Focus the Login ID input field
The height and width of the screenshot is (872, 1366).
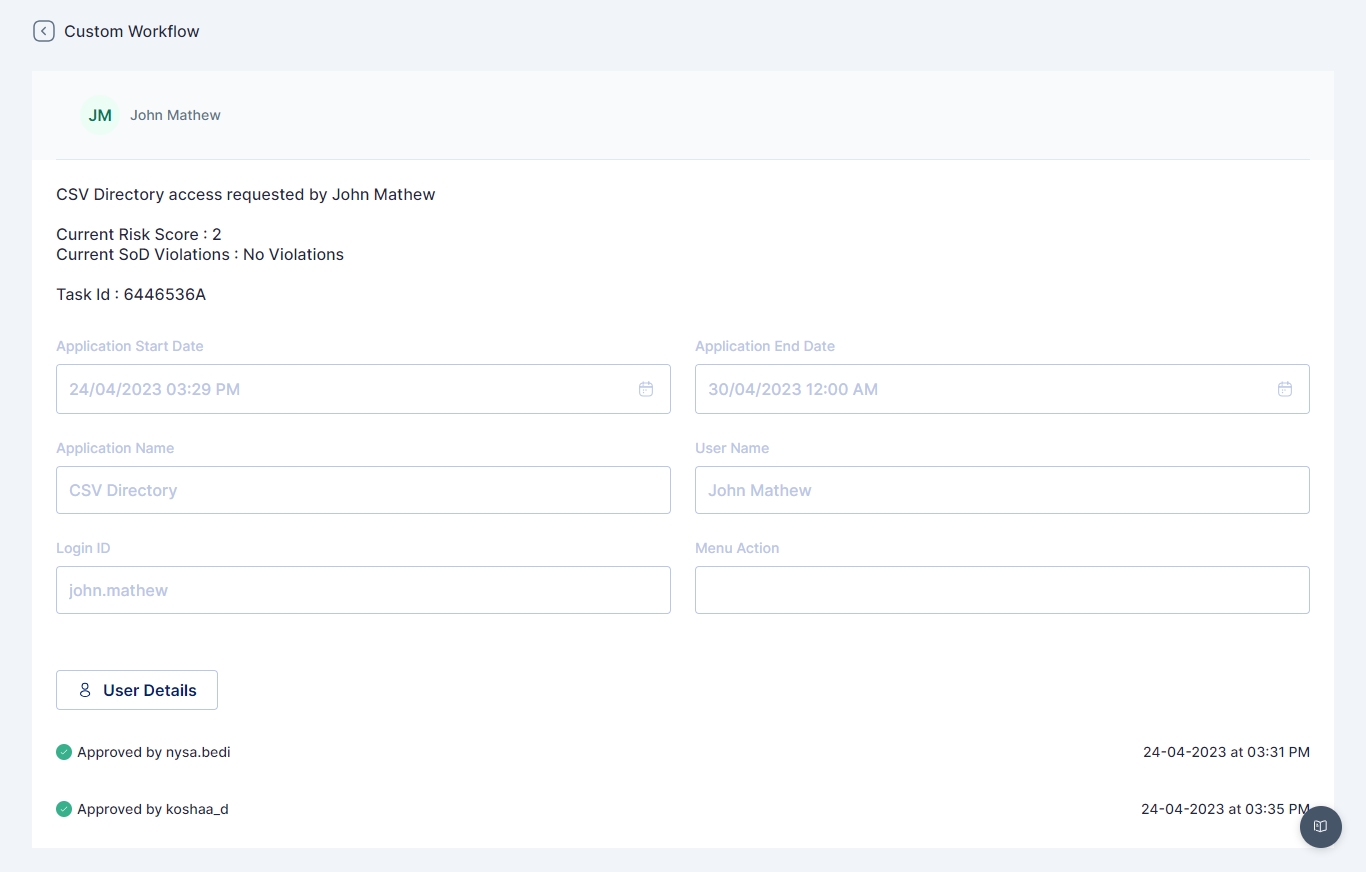click(363, 590)
